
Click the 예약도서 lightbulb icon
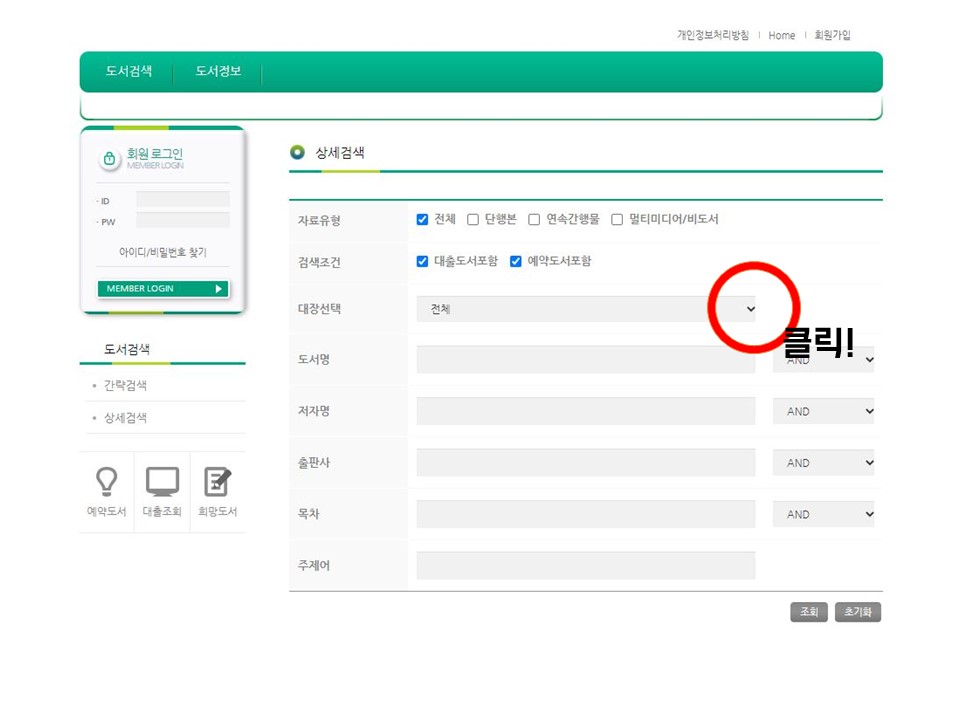pos(106,482)
